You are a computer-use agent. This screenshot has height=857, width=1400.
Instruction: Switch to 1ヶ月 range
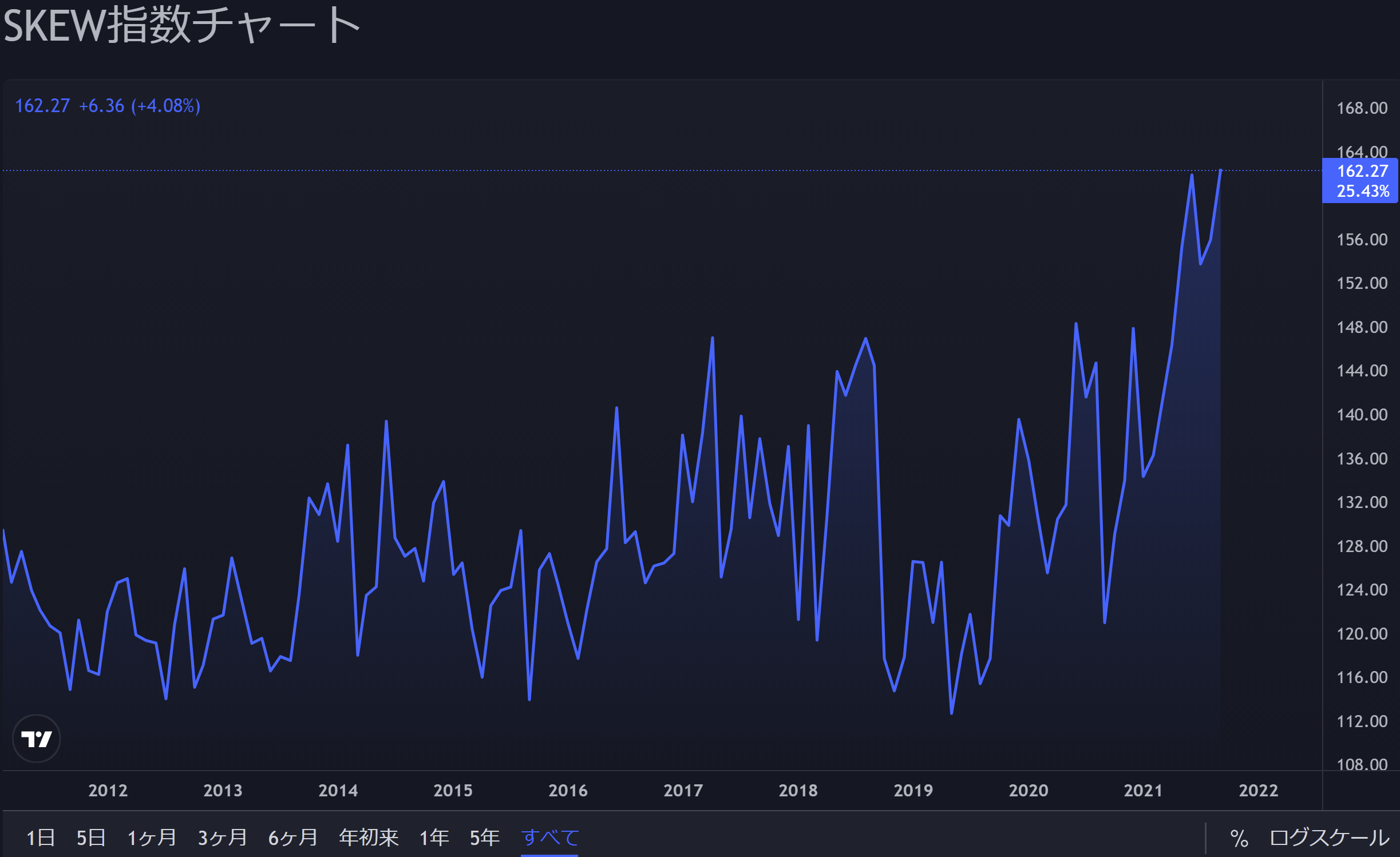[x=152, y=838]
